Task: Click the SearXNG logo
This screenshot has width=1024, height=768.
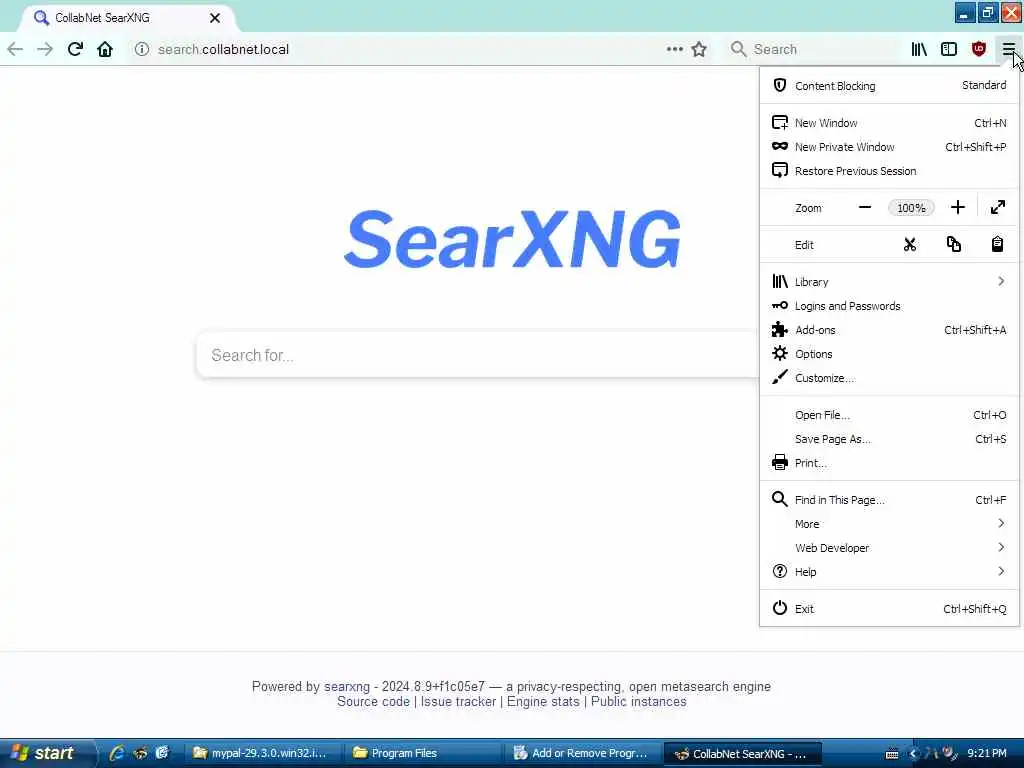Action: pyautogui.click(x=512, y=239)
